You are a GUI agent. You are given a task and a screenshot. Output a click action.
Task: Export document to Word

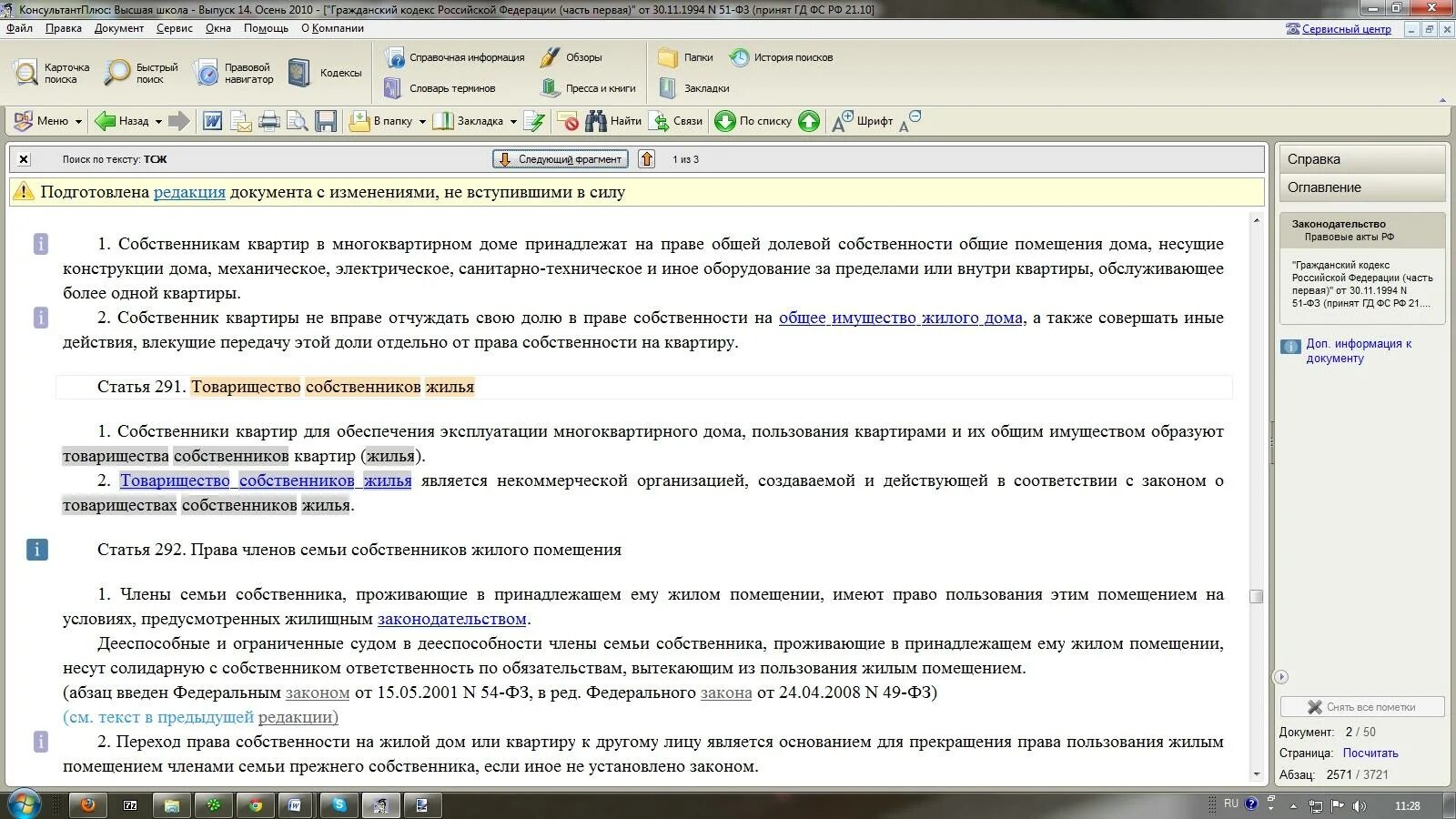pyautogui.click(x=212, y=121)
